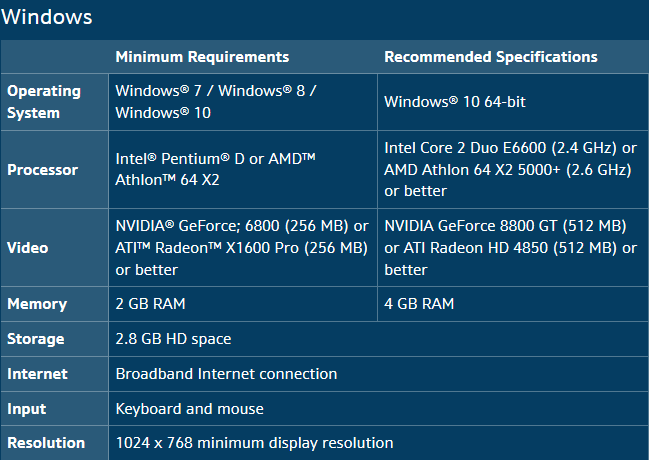649x460 pixels.
Task: Click the Storage row label
Action: (x=36, y=339)
